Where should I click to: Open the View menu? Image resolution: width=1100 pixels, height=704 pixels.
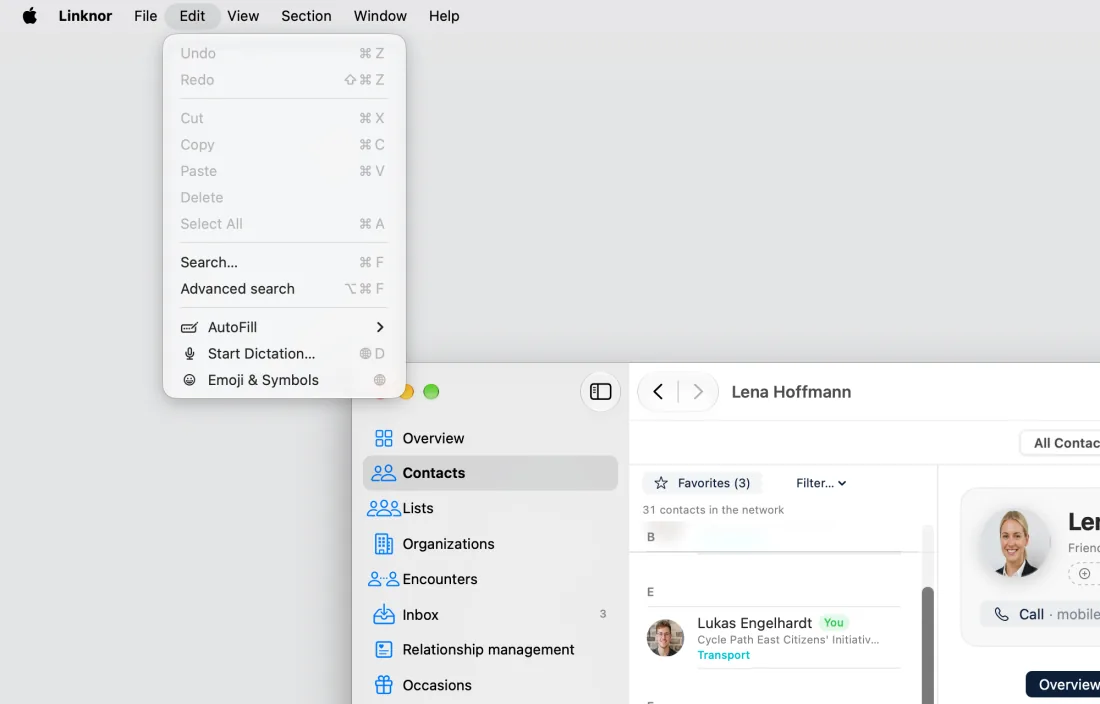(243, 15)
